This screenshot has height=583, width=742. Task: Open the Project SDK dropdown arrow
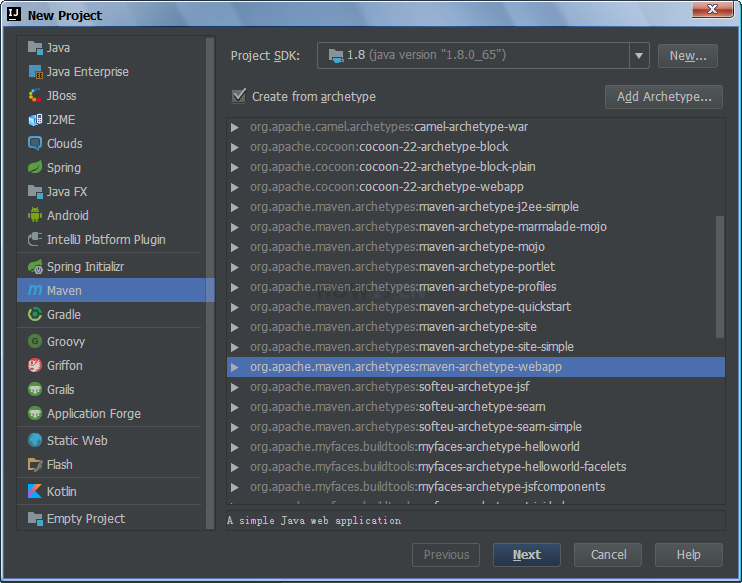click(639, 55)
